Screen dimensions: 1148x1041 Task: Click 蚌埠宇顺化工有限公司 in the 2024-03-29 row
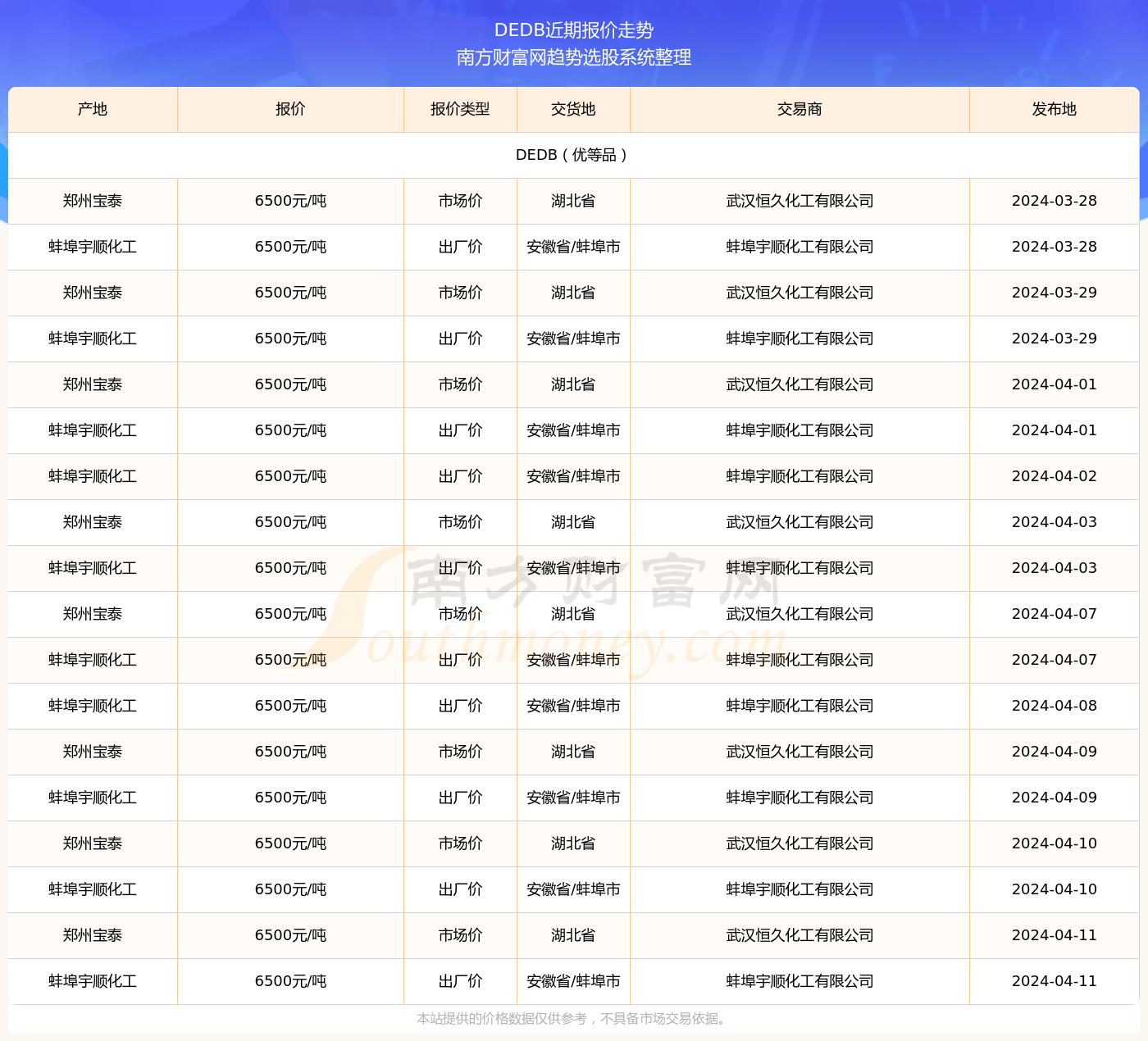coord(799,339)
